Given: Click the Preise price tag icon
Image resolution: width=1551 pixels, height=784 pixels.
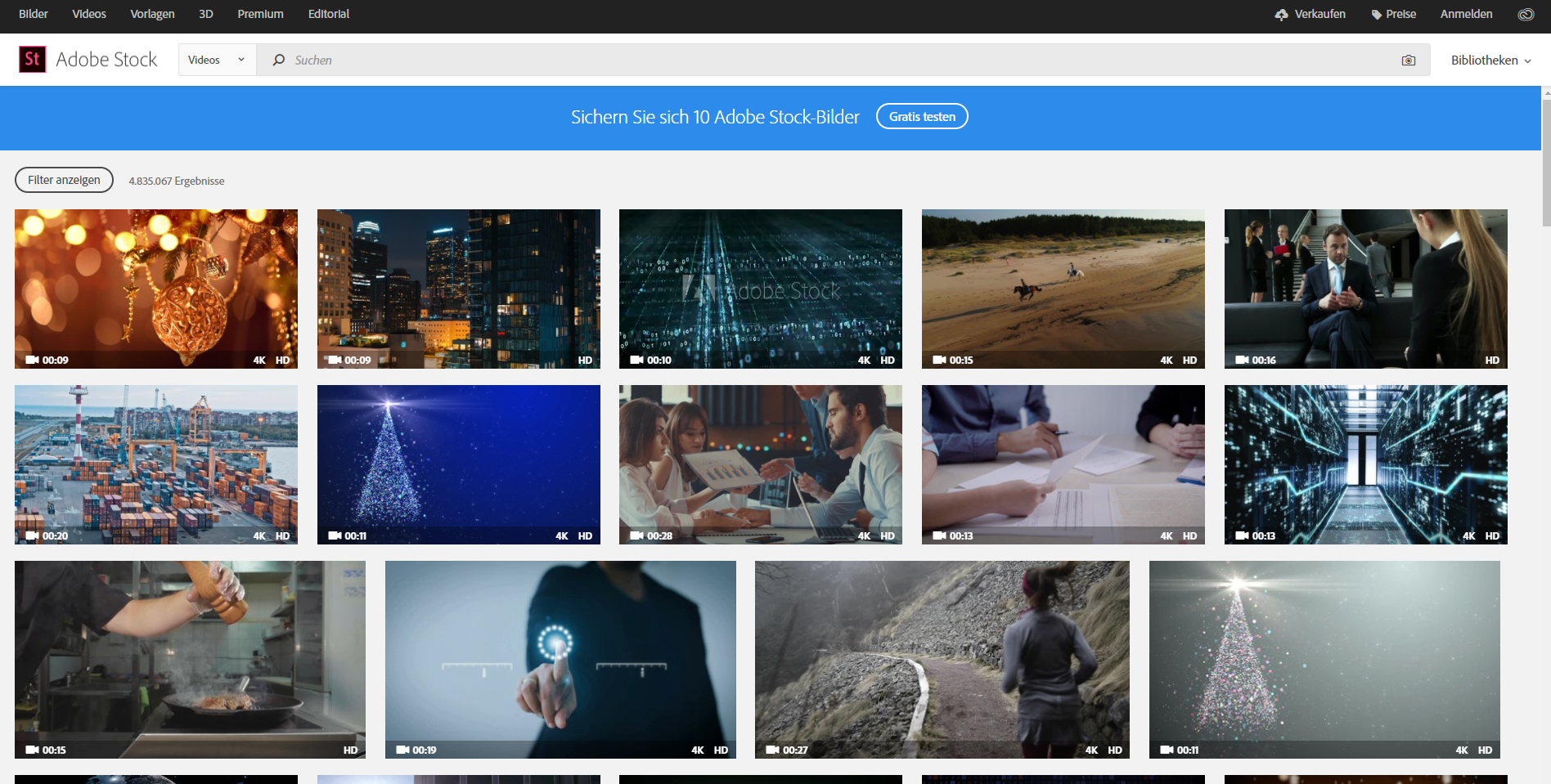Looking at the screenshot, I should pos(1377,15).
